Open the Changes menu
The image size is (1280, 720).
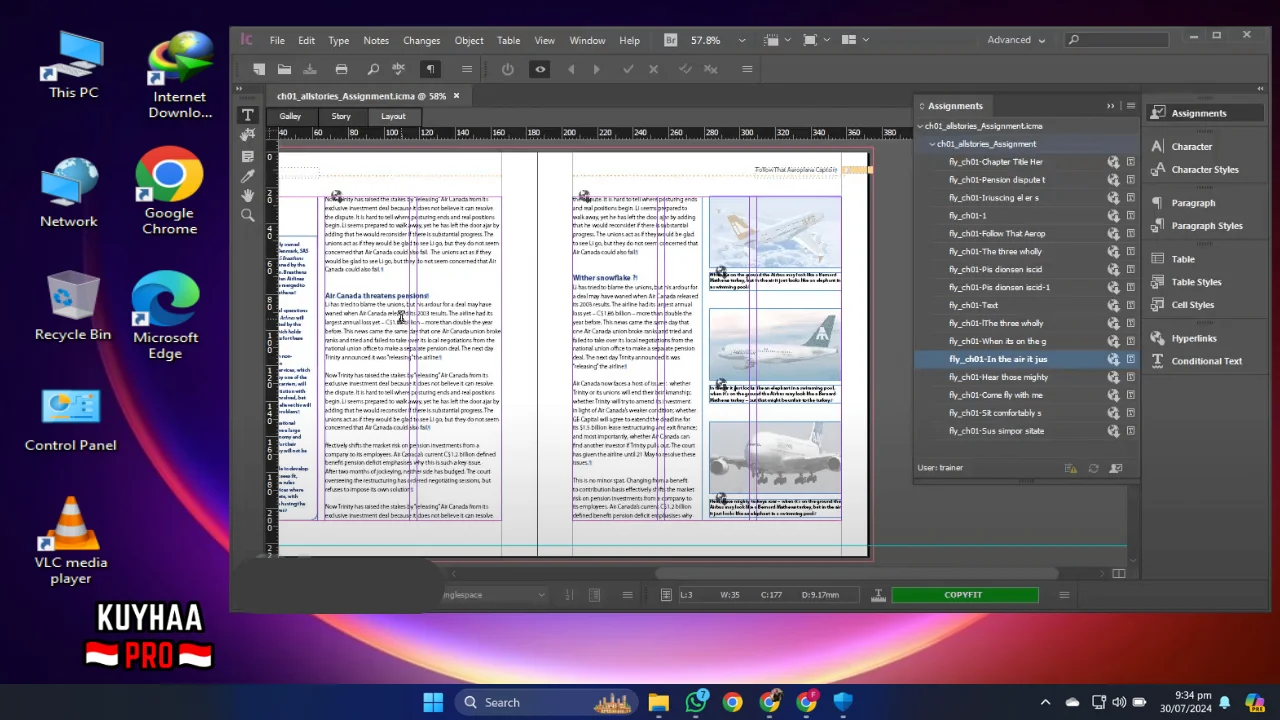tap(421, 40)
